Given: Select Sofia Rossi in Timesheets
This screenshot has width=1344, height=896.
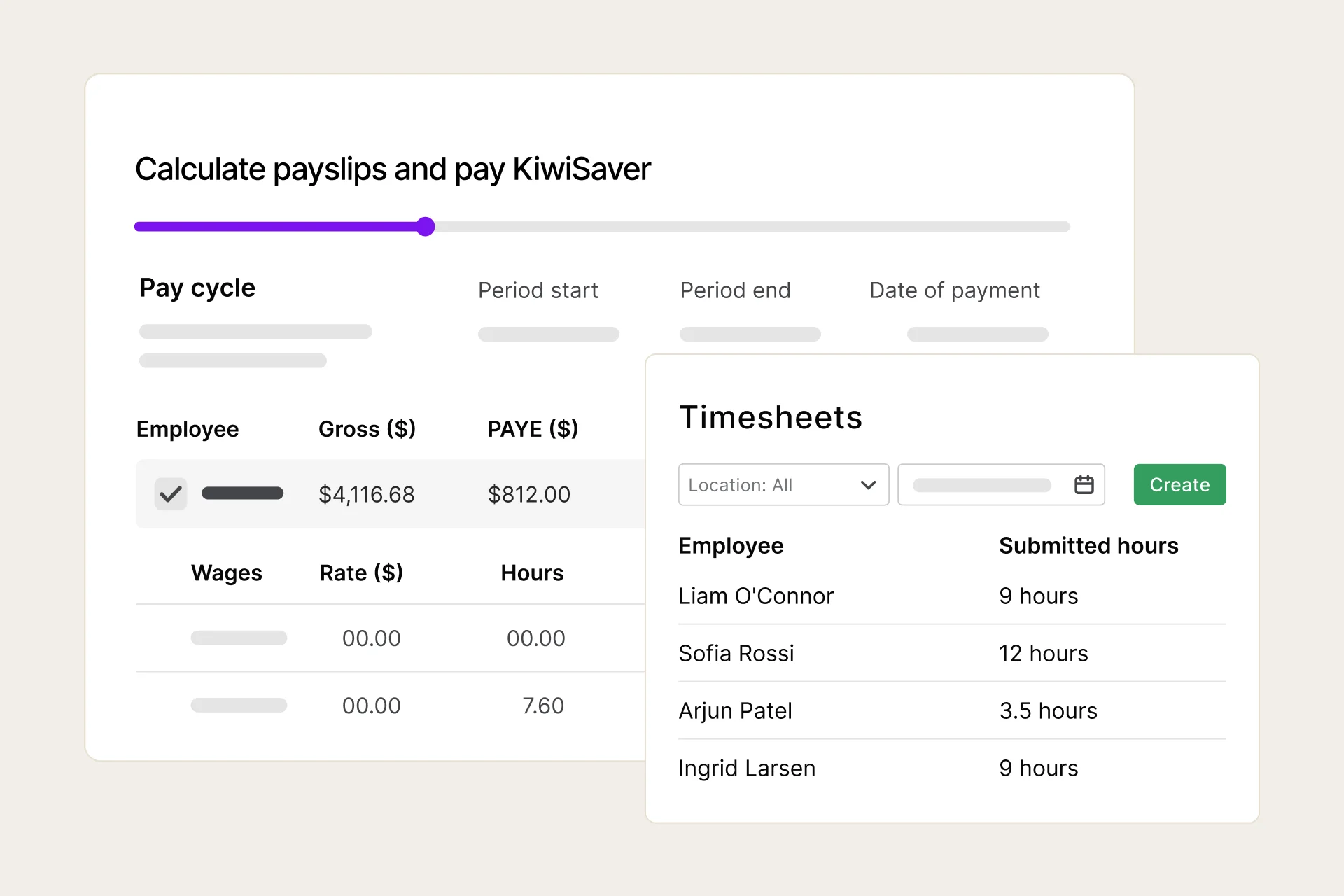Looking at the screenshot, I should pos(736,654).
